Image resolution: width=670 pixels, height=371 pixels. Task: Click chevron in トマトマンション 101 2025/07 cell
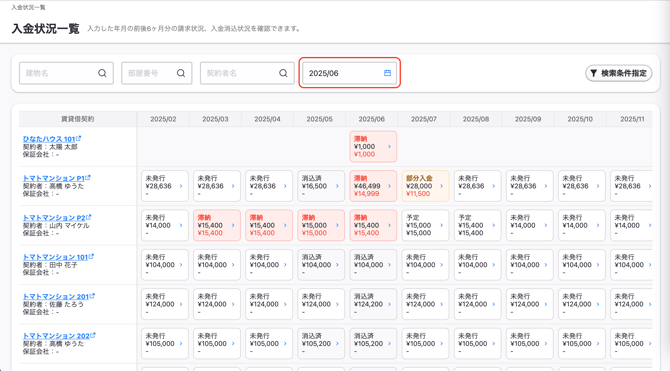(441, 265)
